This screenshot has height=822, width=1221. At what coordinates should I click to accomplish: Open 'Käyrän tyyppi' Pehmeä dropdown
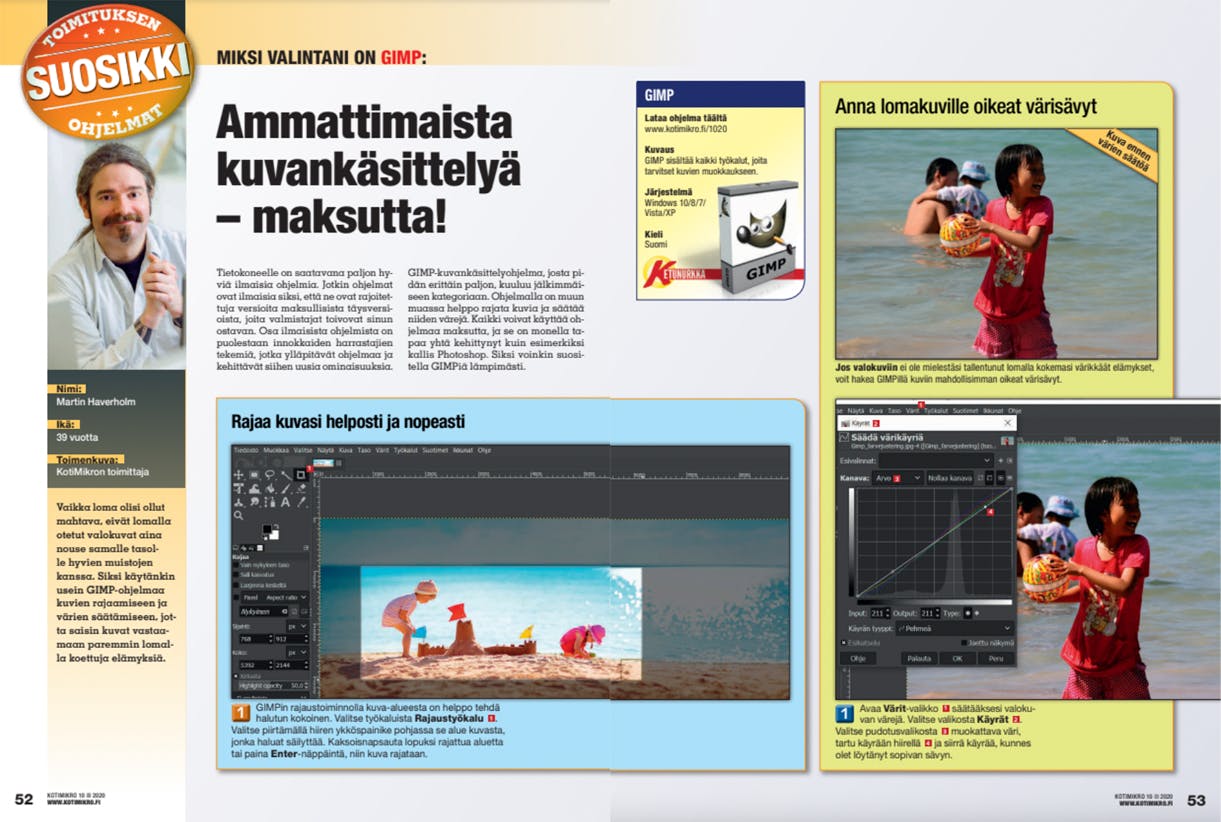(x=955, y=628)
